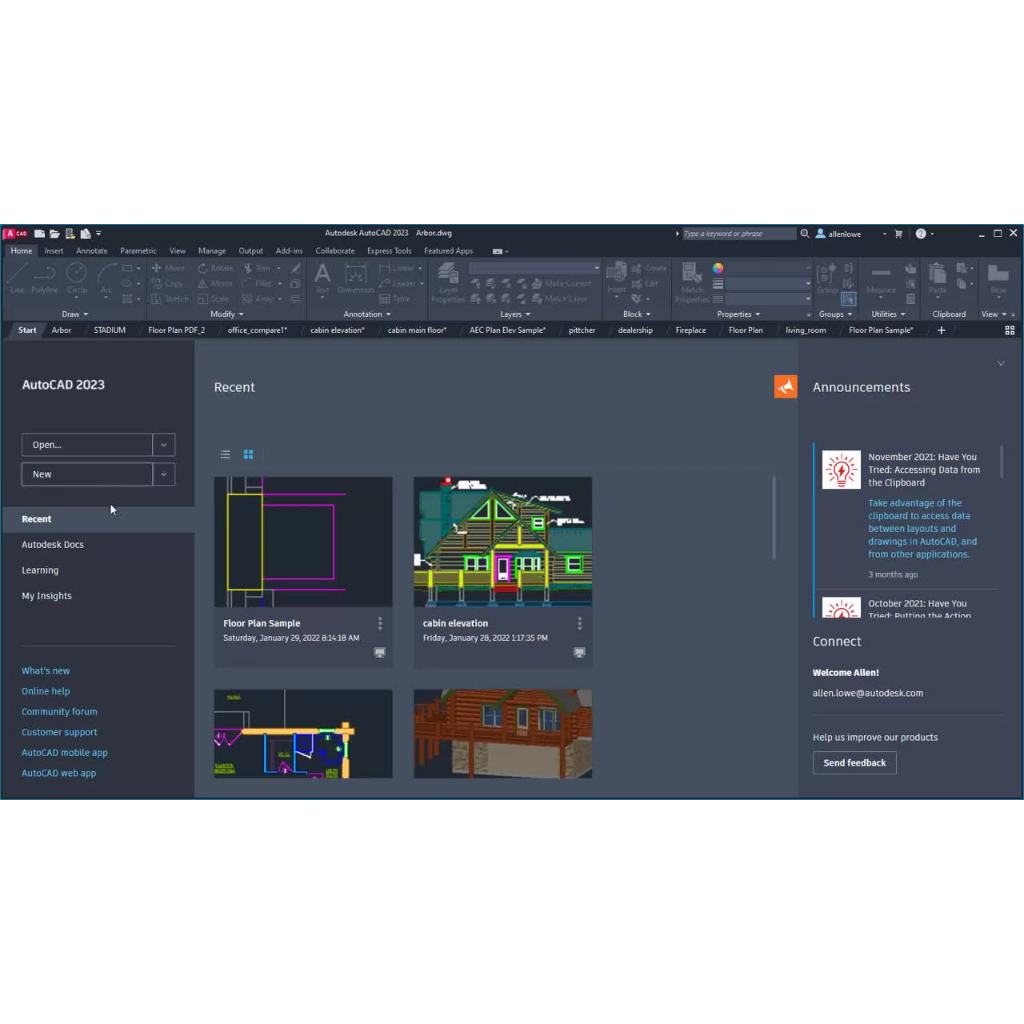This screenshot has height=1024, width=1024.
Task: Open the Insert ribbon tab
Action: pyautogui.click(x=54, y=251)
